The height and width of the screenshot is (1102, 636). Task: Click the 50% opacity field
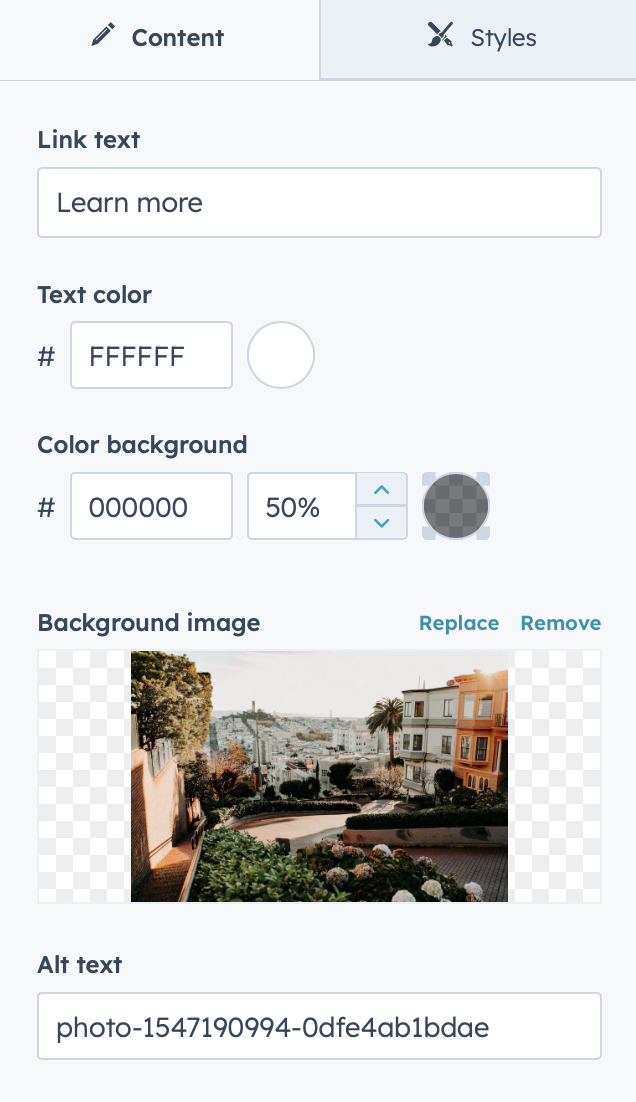(x=301, y=506)
